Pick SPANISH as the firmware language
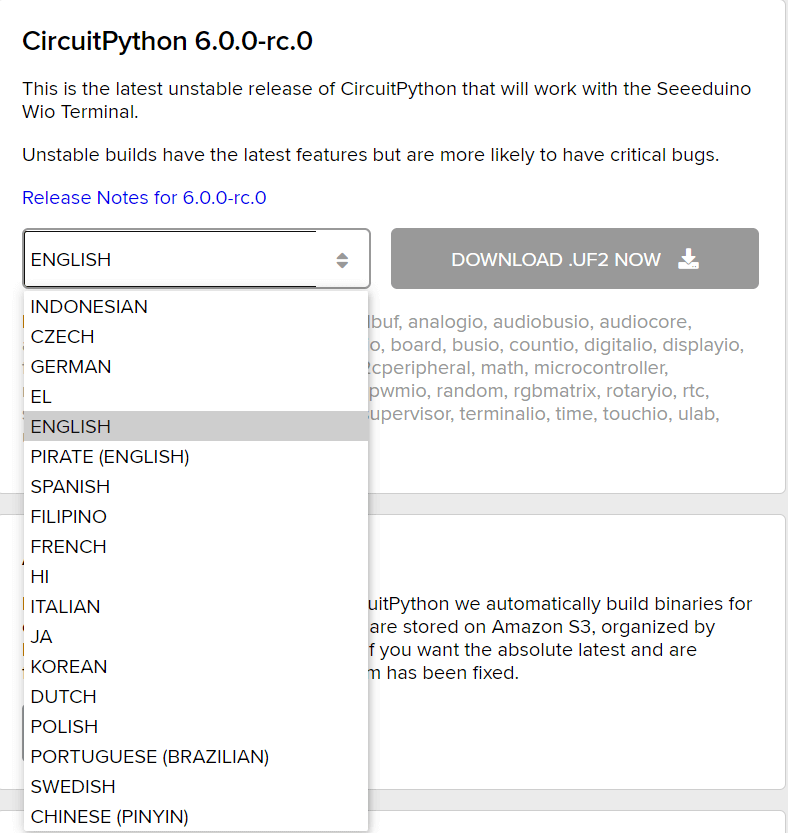 tap(69, 486)
